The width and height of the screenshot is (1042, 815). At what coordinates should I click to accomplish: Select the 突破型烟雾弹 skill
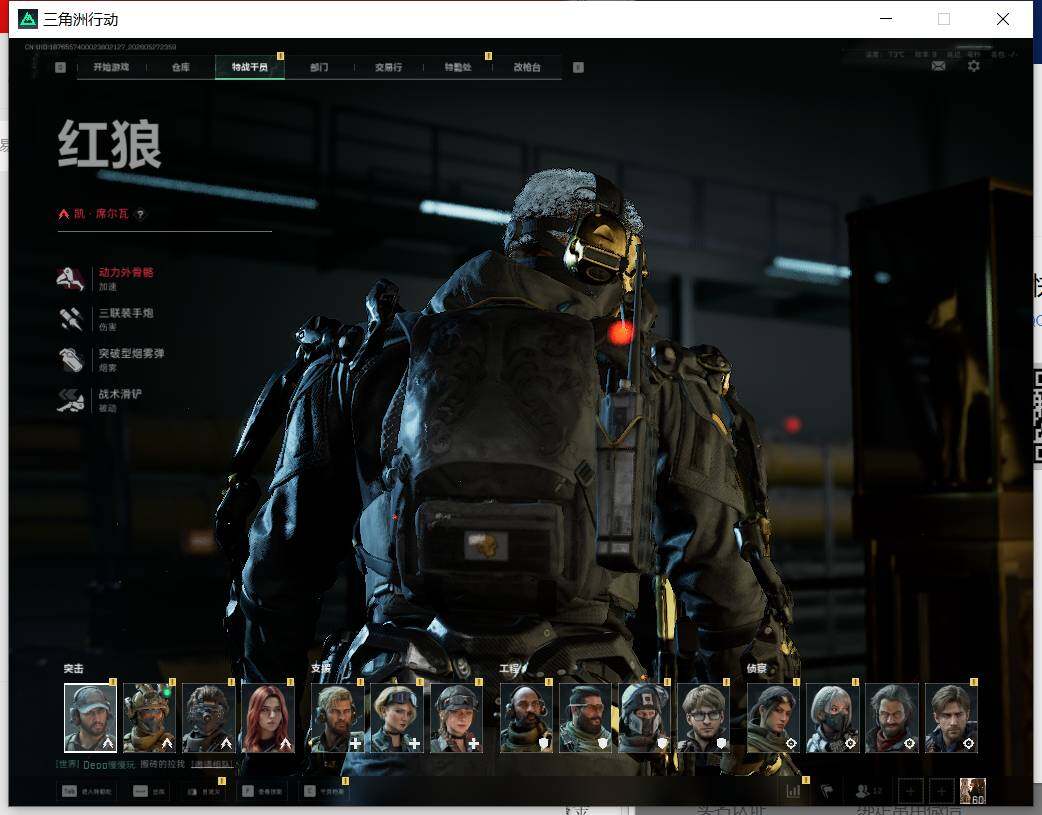pyautogui.click(x=111, y=360)
